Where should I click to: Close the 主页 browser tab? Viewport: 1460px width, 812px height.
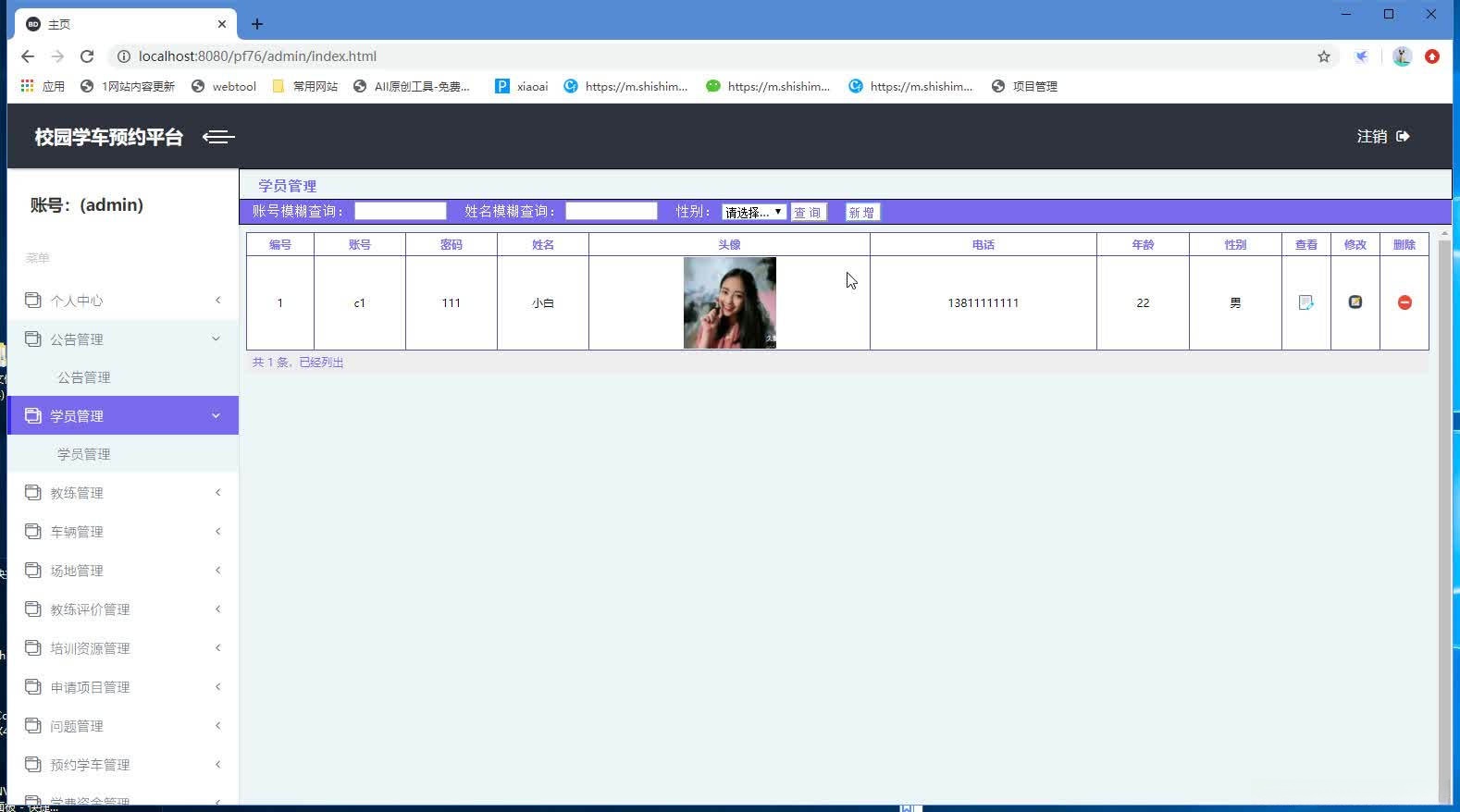[222, 24]
